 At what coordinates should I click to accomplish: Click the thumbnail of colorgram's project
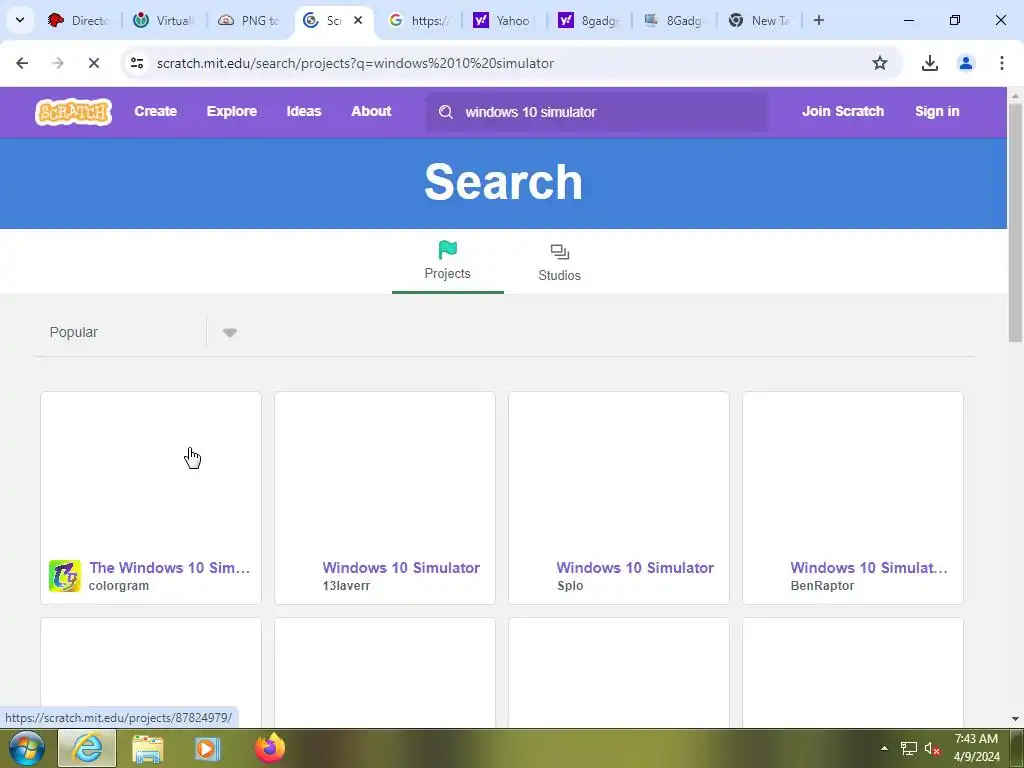[151, 473]
